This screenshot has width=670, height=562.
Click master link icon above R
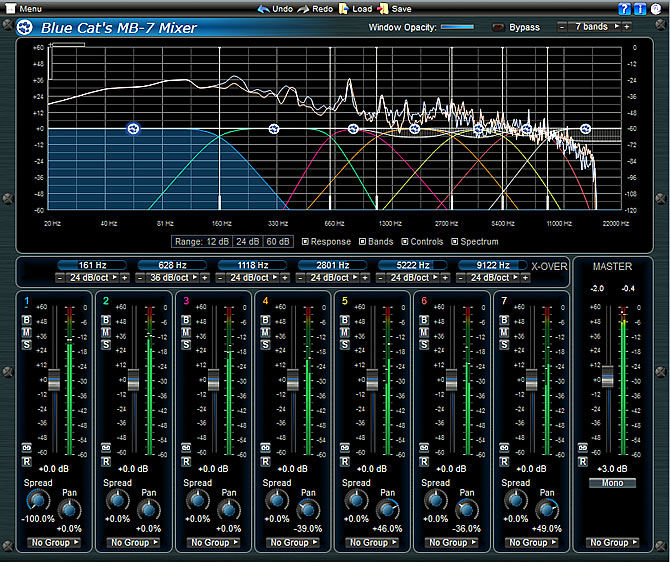click(583, 447)
